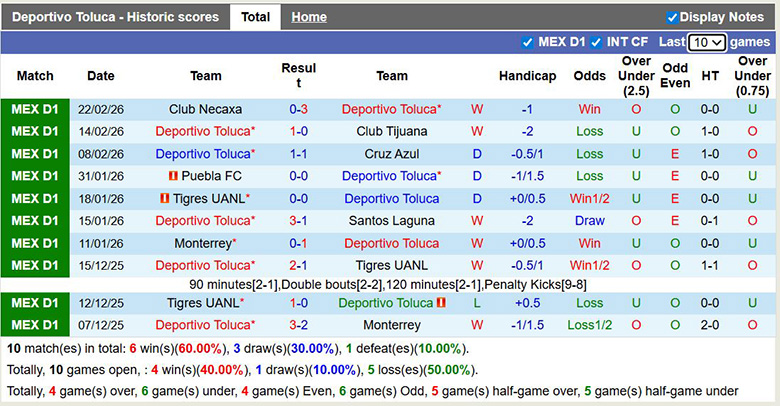Viewport: 780px width, 406px height.
Task: Click red card icon in the 12/12/25 row
Action: [x=441, y=303]
